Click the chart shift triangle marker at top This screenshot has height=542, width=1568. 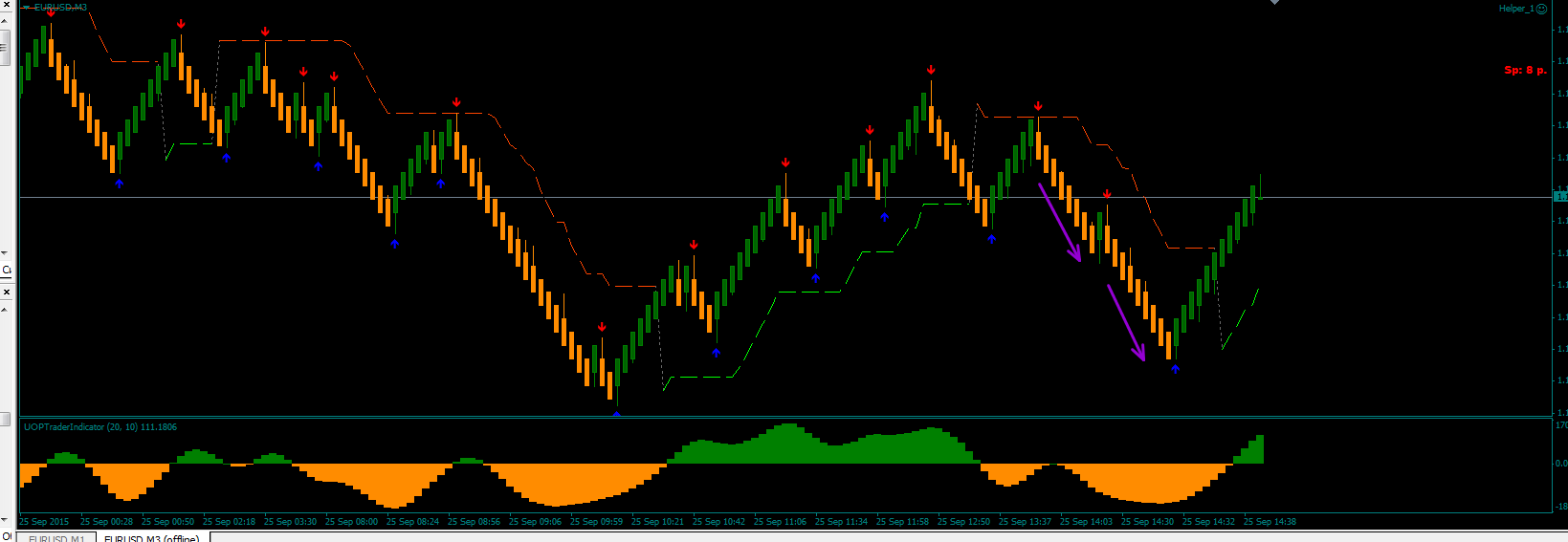[x=1274, y=3]
